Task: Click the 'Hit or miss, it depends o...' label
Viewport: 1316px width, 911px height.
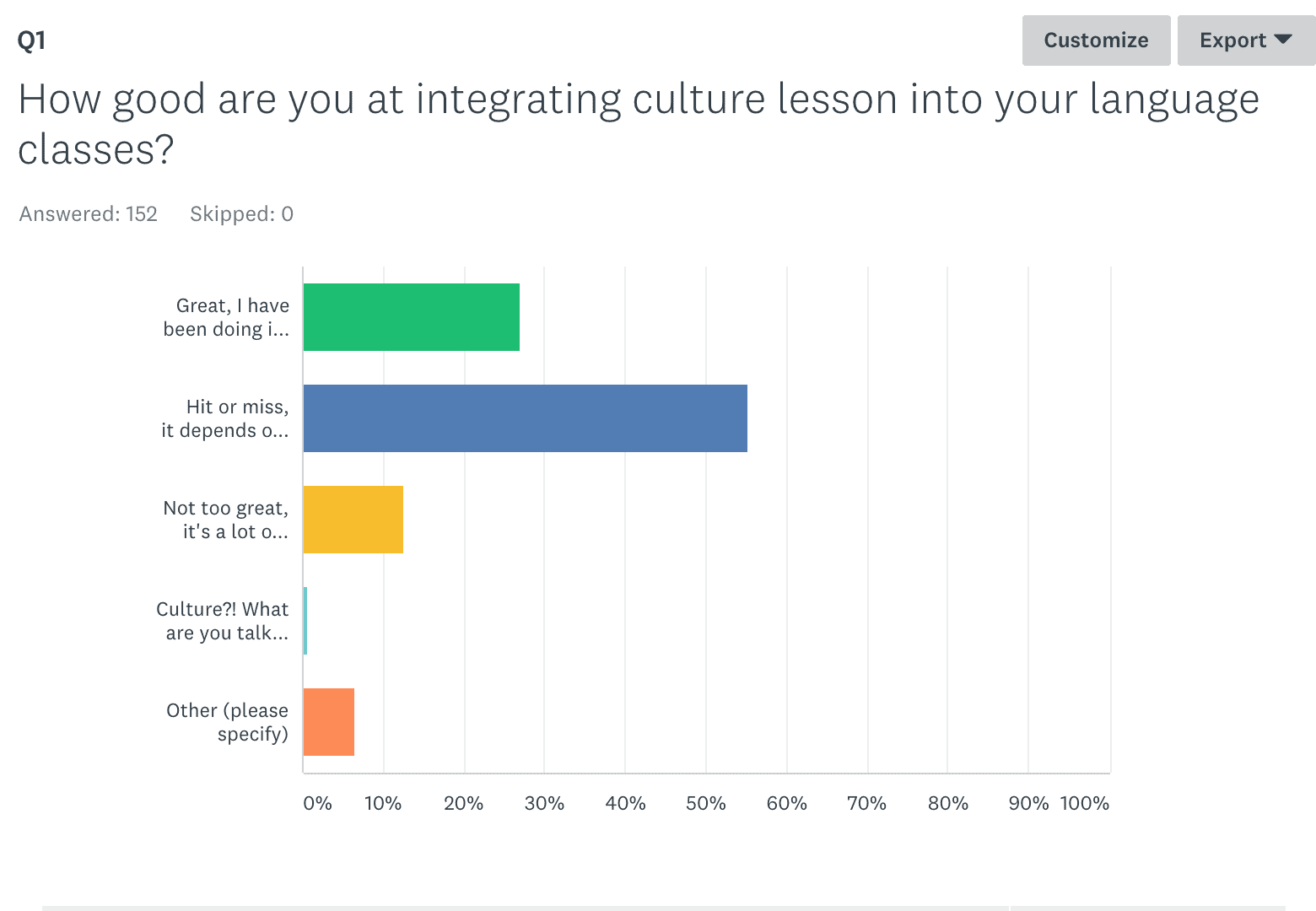Action: point(226,418)
